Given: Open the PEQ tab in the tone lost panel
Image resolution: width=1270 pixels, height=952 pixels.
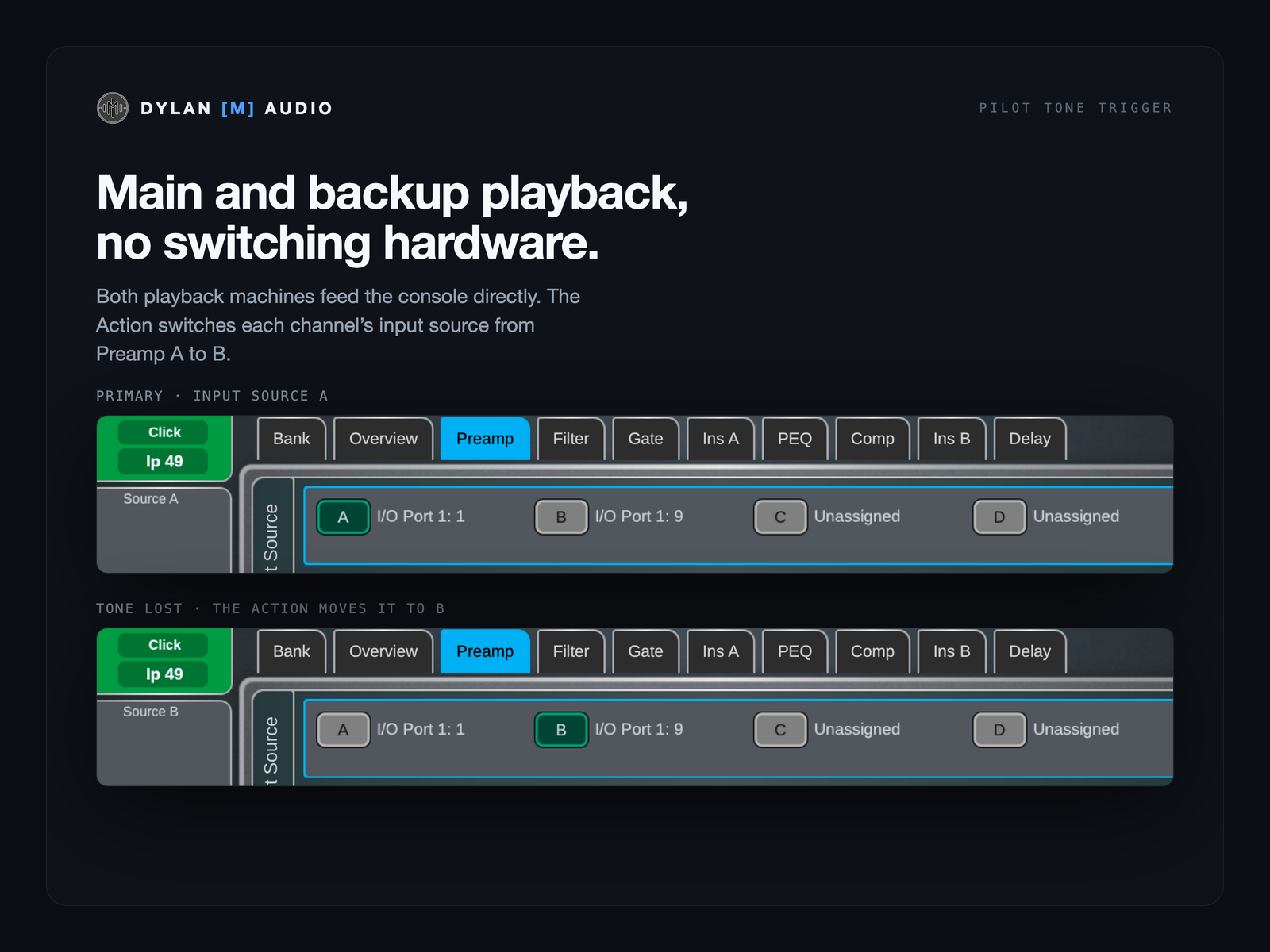Looking at the screenshot, I should [x=795, y=651].
